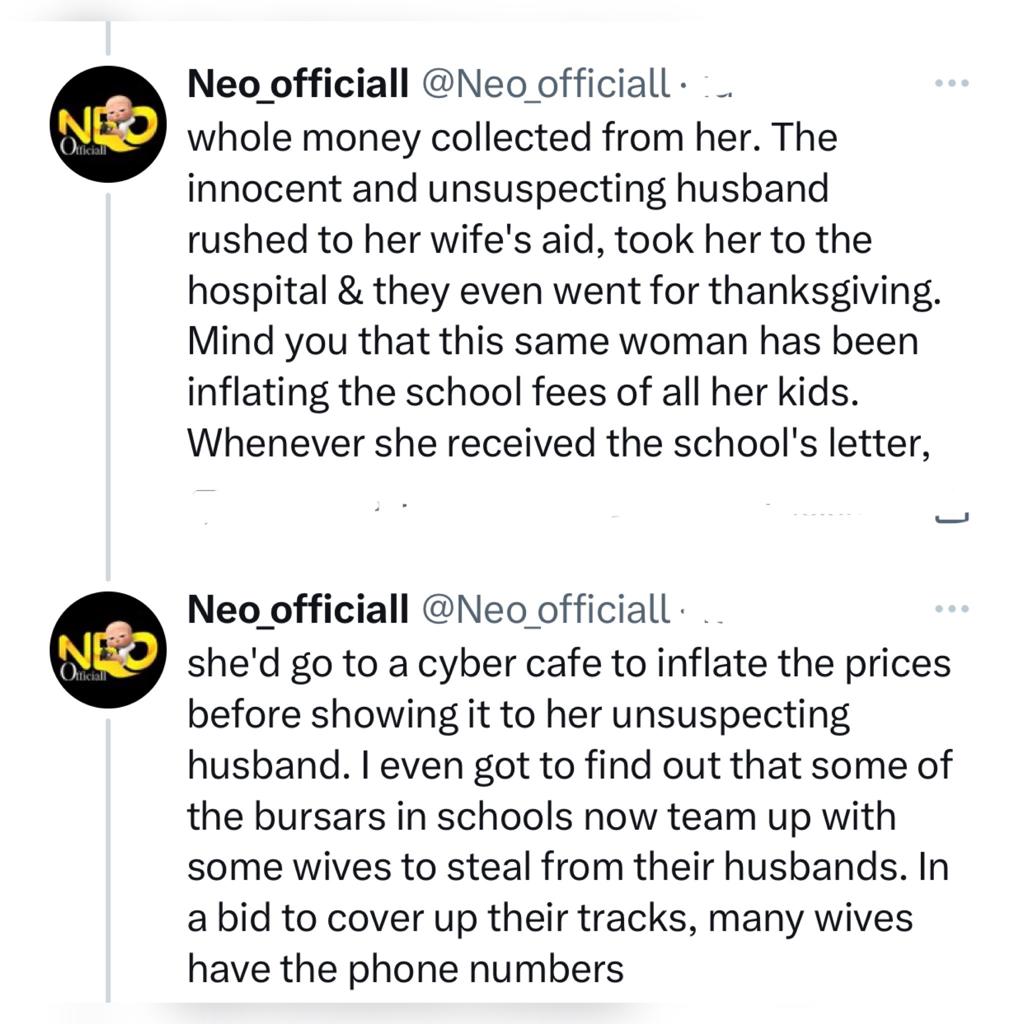Click the @Neo_officiall handle on second tweet

coord(546,608)
